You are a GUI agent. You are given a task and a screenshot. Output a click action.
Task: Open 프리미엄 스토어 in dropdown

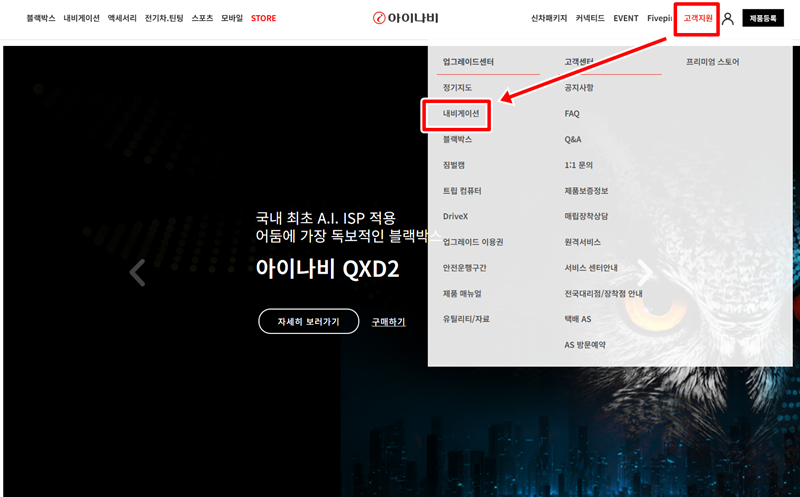(x=712, y=62)
